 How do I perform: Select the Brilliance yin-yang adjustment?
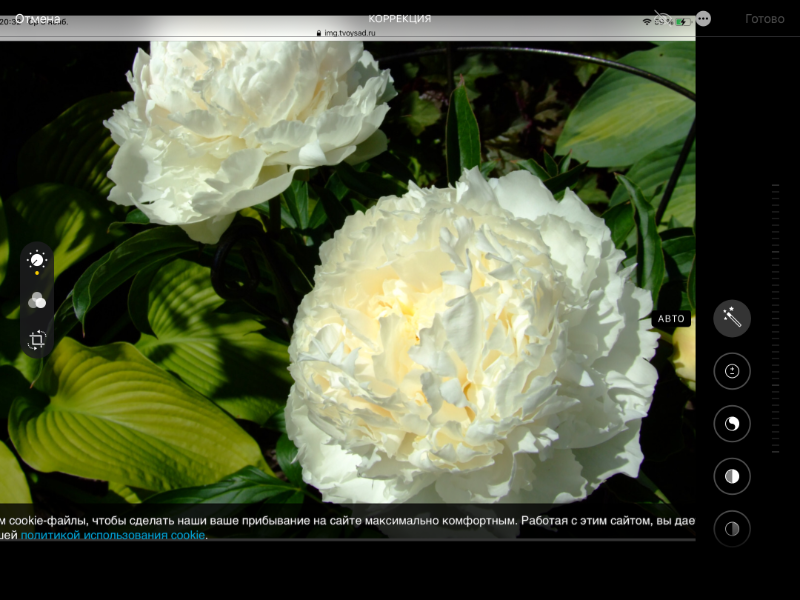coord(732,424)
